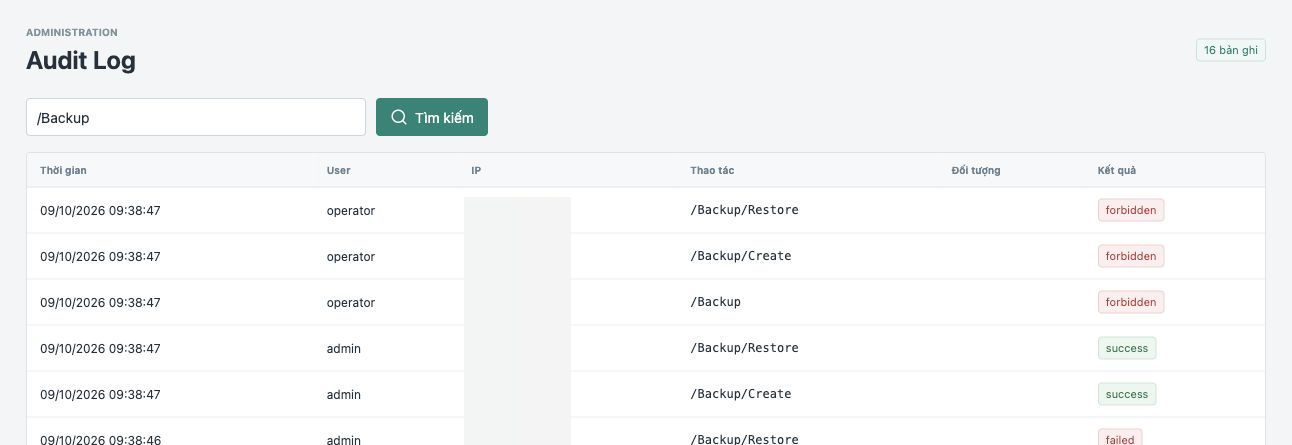Screen dimensions: 1292x445
Task: Select /Backup/Restore in the operator forbidden row
Action: [744, 210]
